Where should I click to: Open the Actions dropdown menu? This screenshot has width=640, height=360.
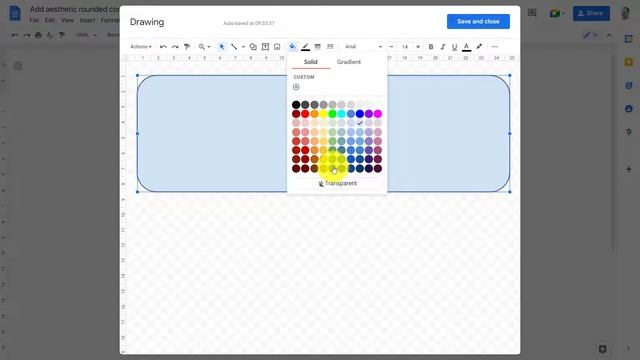click(141, 47)
